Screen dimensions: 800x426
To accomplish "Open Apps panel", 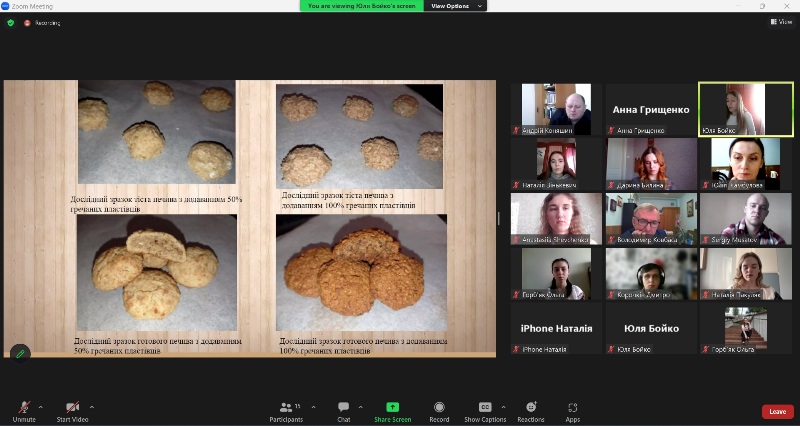I will pyautogui.click(x=572, y=412).
